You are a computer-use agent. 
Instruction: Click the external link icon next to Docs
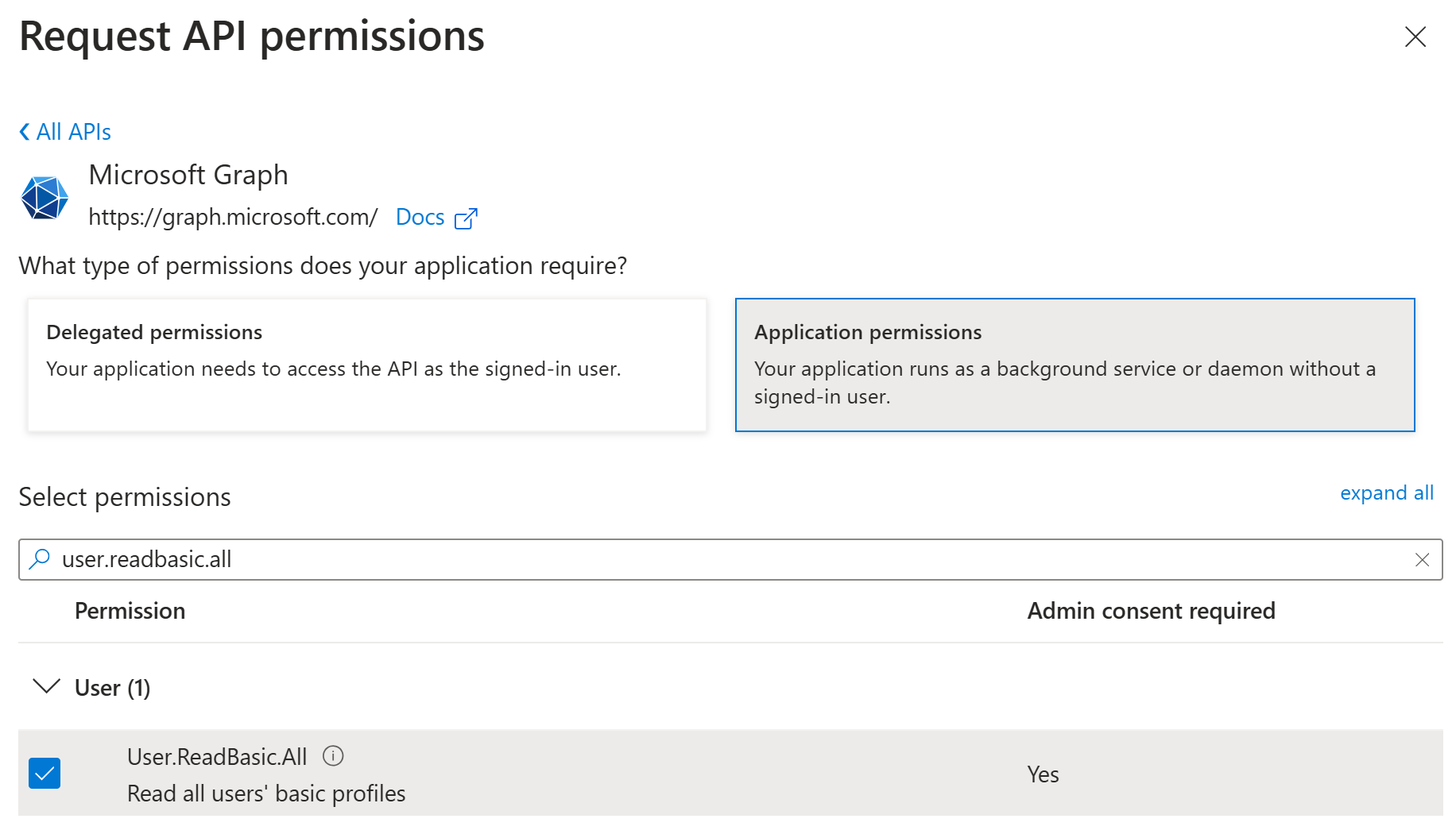(466, 218)
